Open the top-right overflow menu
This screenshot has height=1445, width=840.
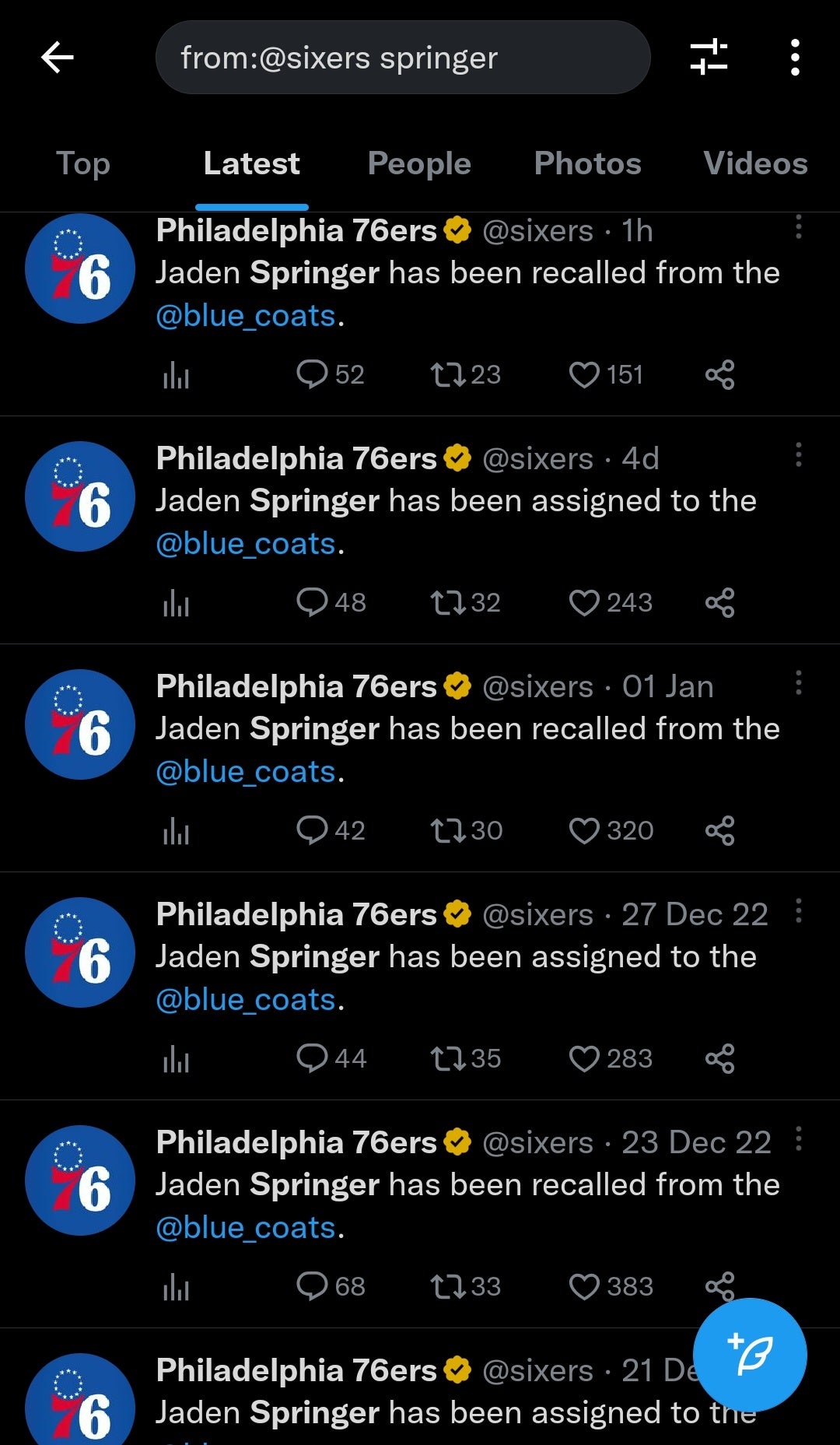pyautogui.click(x=794, y=58)
